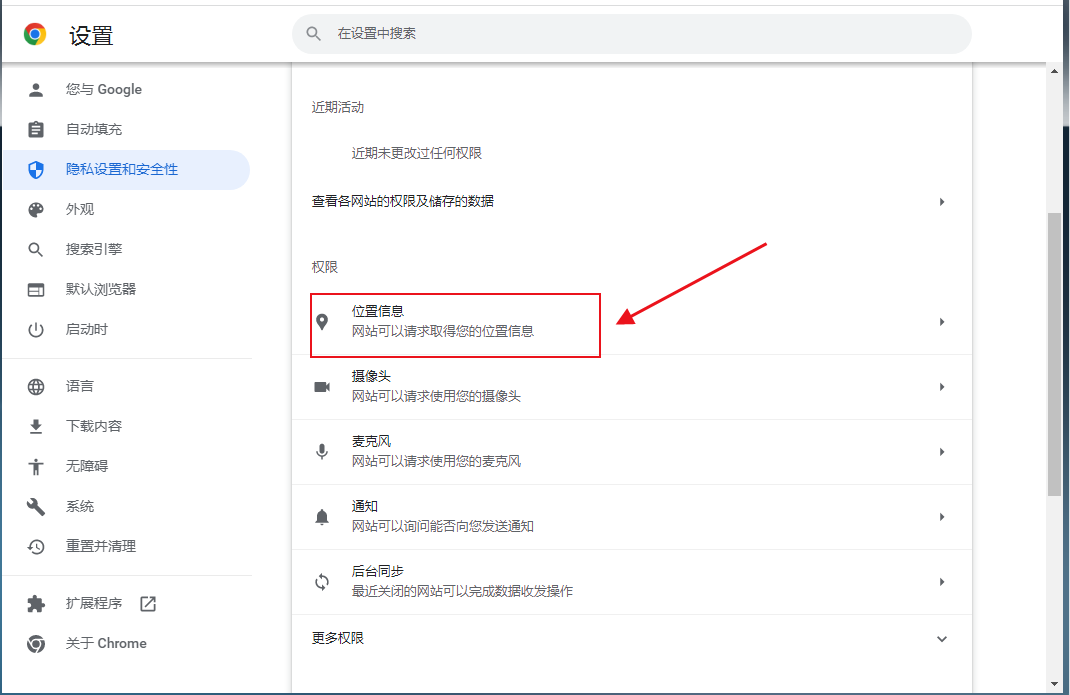The image size is (1070, 695).
Task: Click the wrench icon for 系统
Action: (35, 507)
